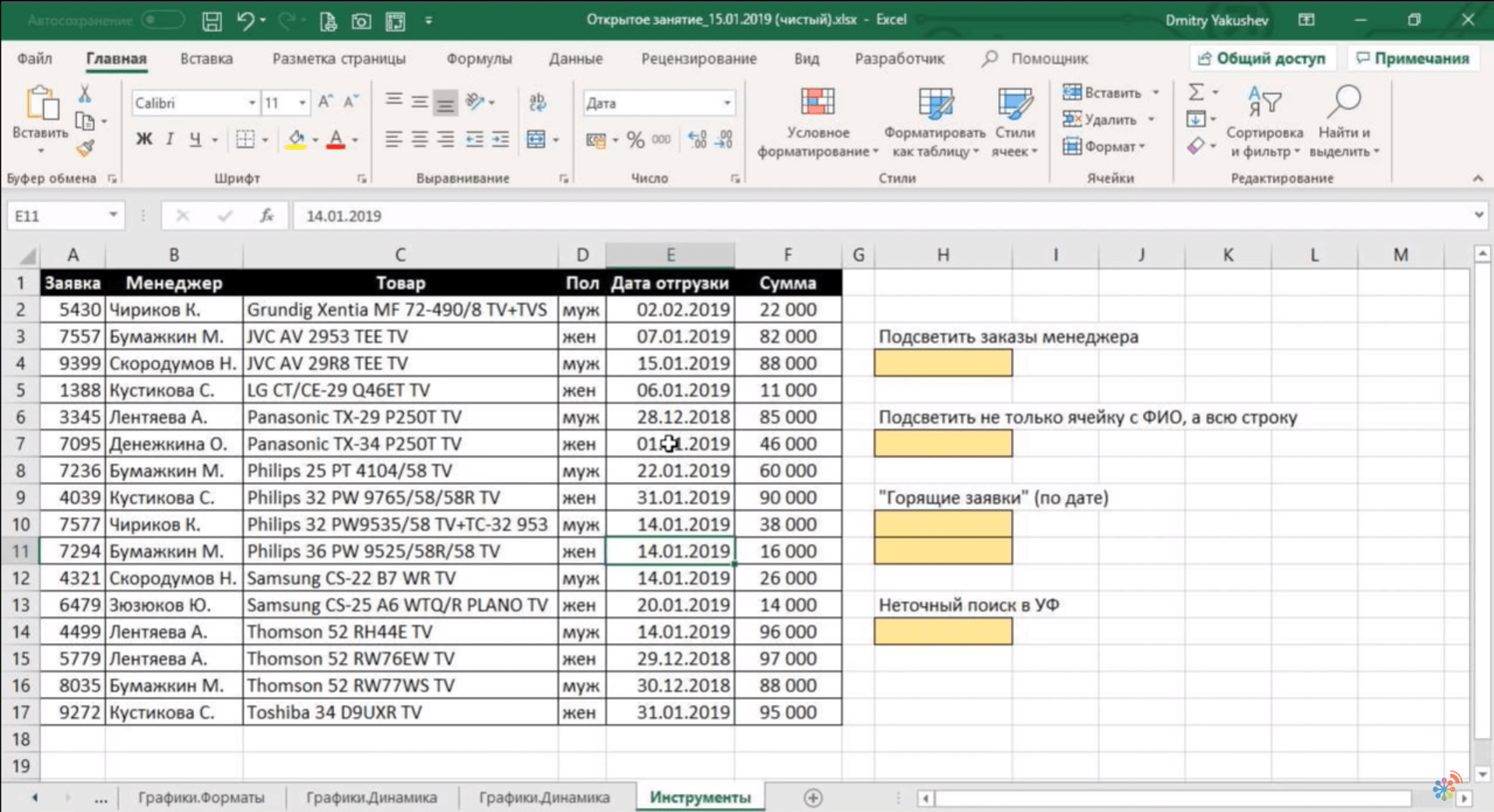This screenshot has width=1494, height=812.
Task: Toggle bold formatting with the Ж button
Action: (x=143, y=139)
